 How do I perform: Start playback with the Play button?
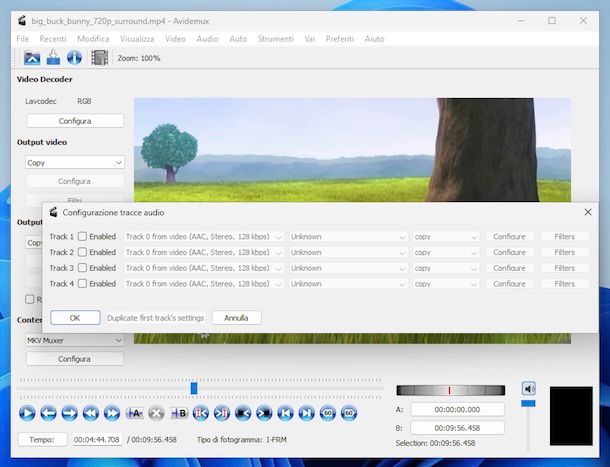click(x=27, y=413)
